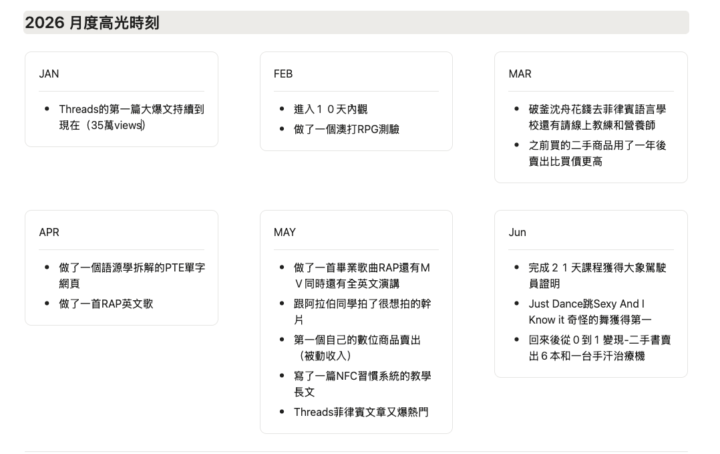Click the 第一個自己的數位商品賣出 bullet
The height and width of the screenshot is (454, 720).
[357, 348]
